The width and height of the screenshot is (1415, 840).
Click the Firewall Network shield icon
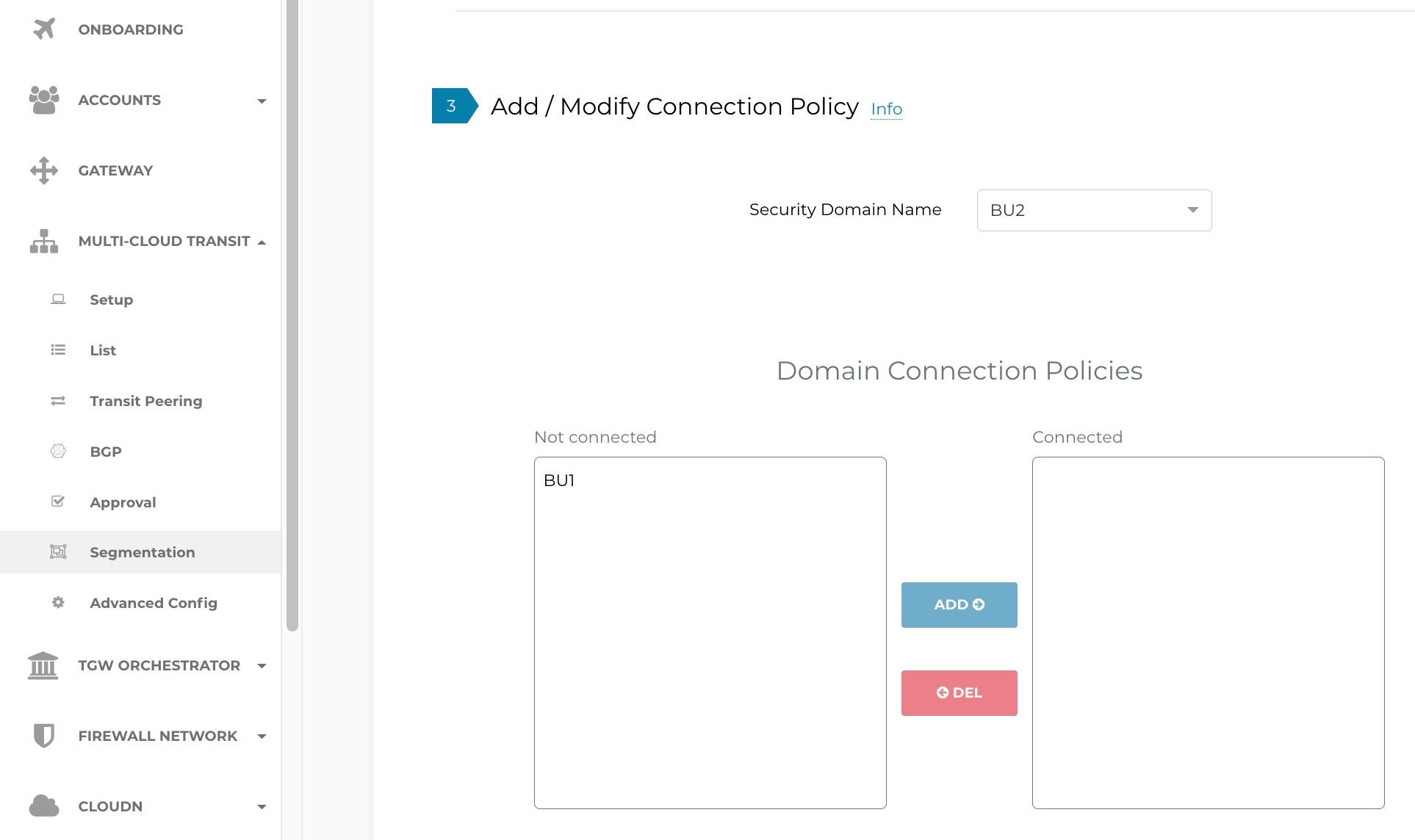pyautogui.click(x=44, y=735)
